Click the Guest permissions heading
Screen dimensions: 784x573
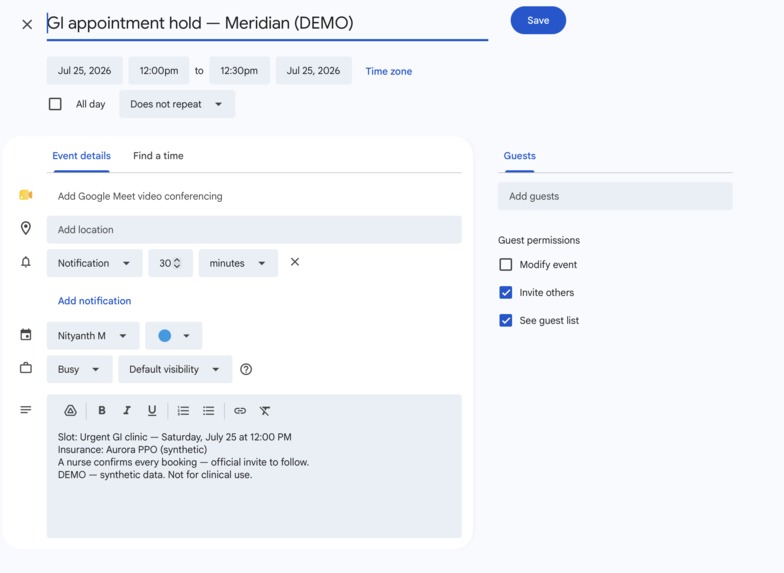[539, 240]
